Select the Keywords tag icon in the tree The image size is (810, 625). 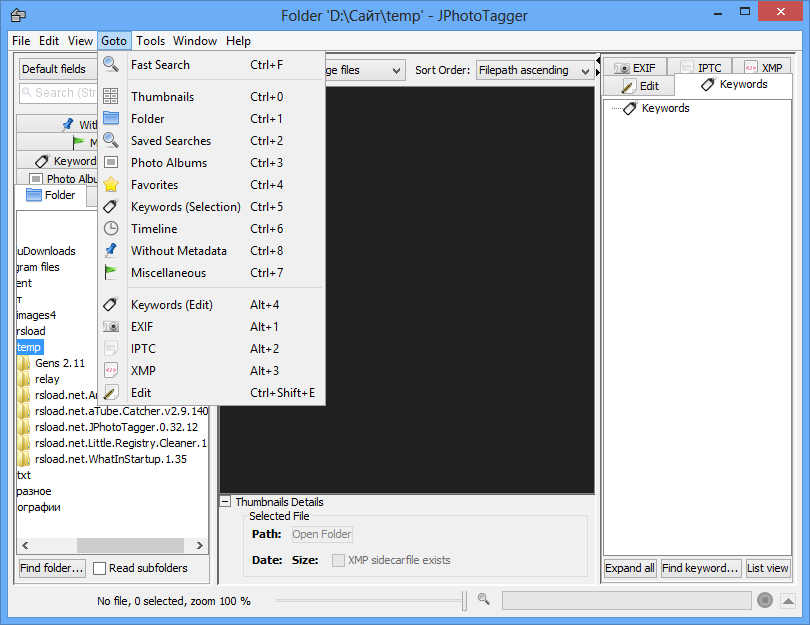[x=629, y=108]
